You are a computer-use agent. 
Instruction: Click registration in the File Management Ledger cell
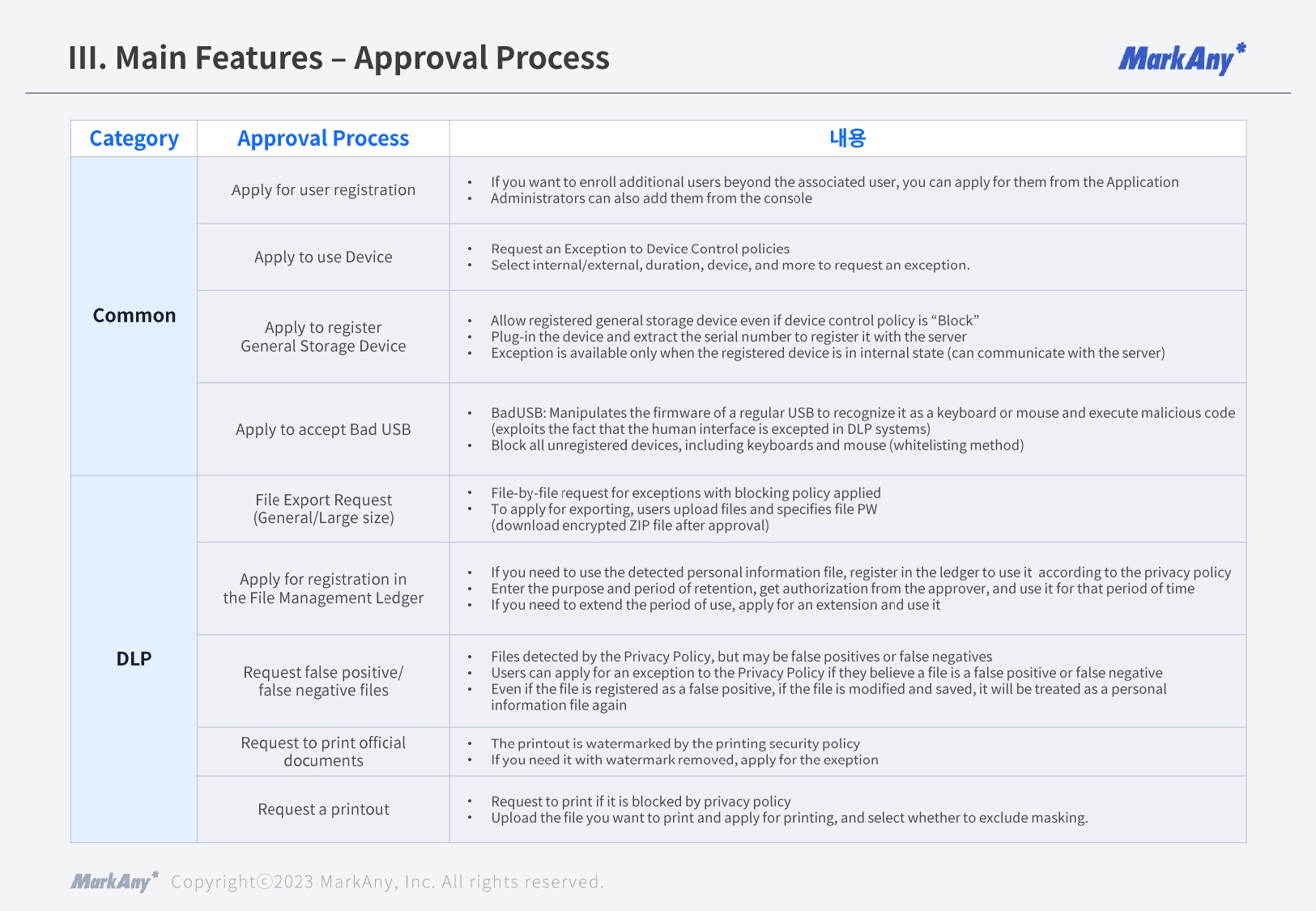[323, 589]
